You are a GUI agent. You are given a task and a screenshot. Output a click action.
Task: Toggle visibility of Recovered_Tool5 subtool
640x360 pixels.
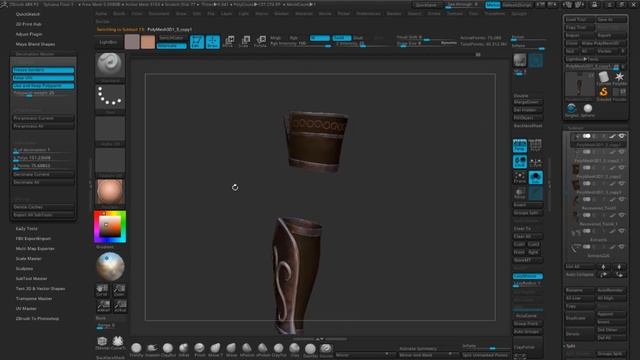tap(622, 200)
